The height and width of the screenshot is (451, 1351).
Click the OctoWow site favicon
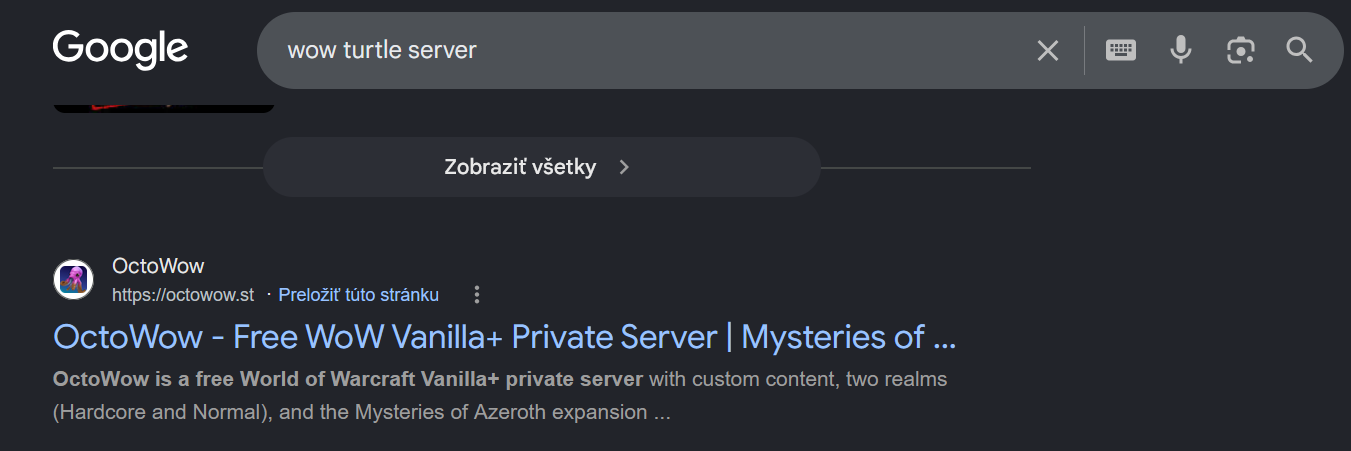tap(73, 279)
